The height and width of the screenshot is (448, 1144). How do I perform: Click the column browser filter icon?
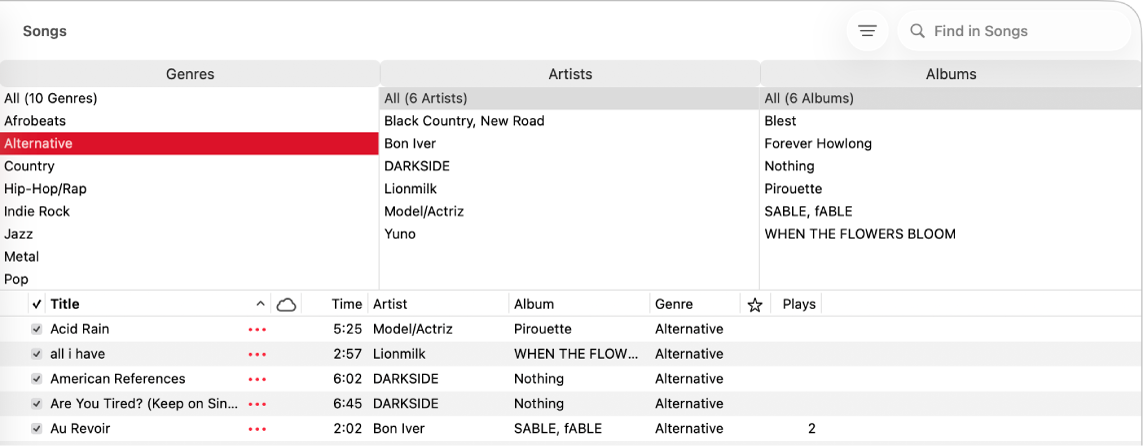[867, 31]
